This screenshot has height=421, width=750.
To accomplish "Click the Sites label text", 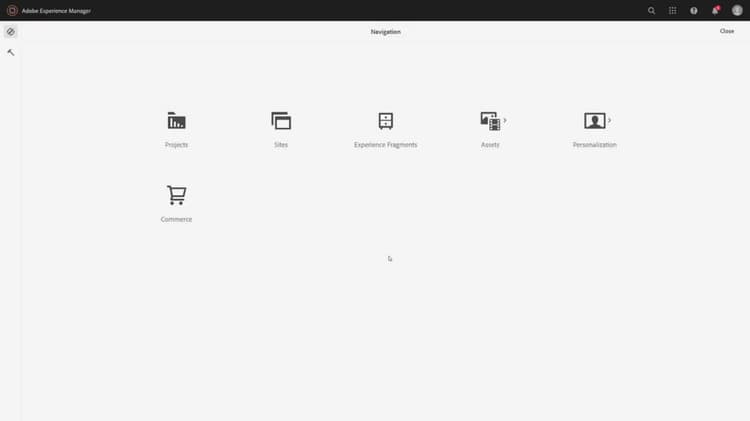I will [x=281, y=145].
